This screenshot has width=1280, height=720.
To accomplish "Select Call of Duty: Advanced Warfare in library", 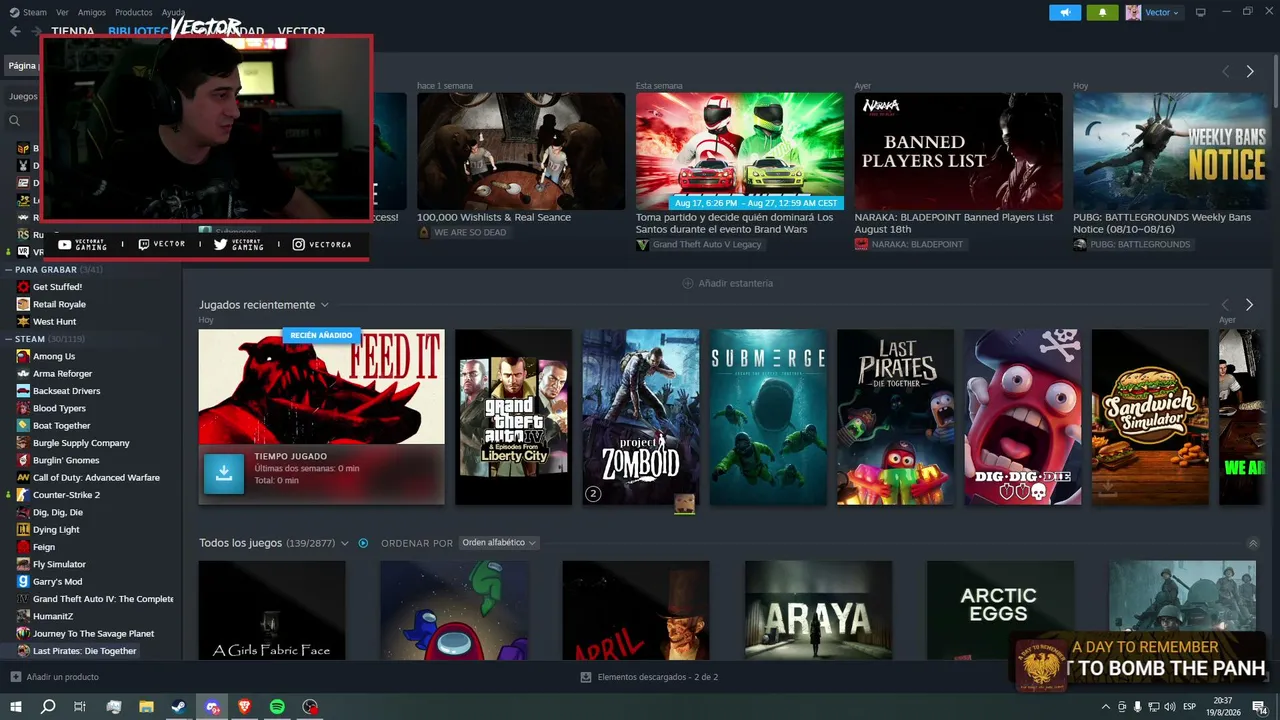I will (96, 478).
